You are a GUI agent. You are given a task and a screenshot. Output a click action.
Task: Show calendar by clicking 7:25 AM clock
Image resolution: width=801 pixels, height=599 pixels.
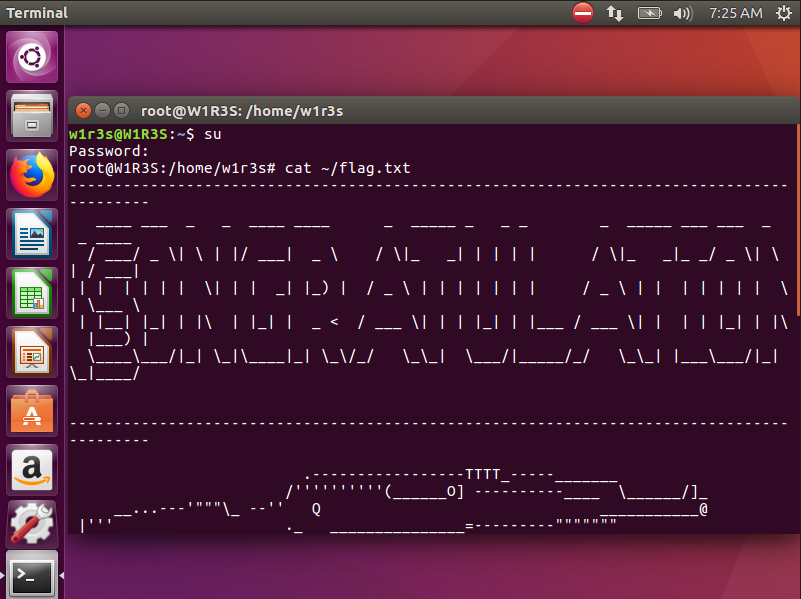(x=735, y=13)
